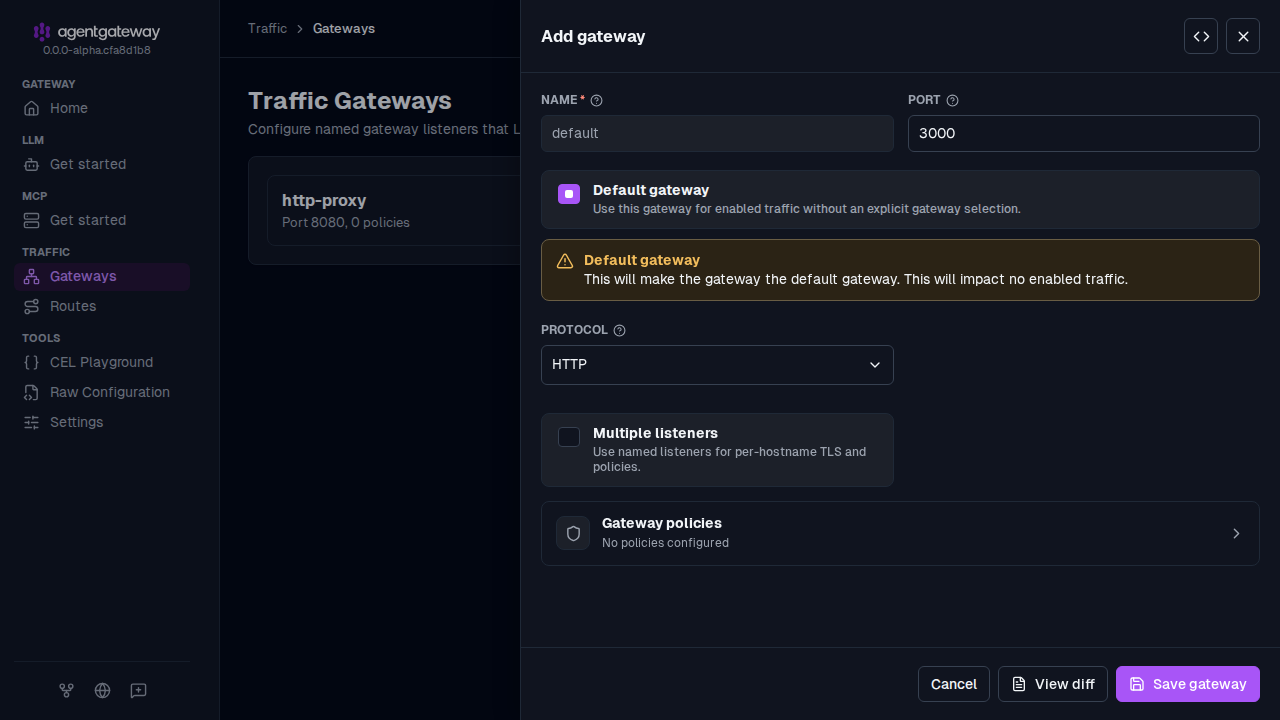1280x720 pixels.
Task: Click the Port input field showing 3000
Action: (1084, 133)
